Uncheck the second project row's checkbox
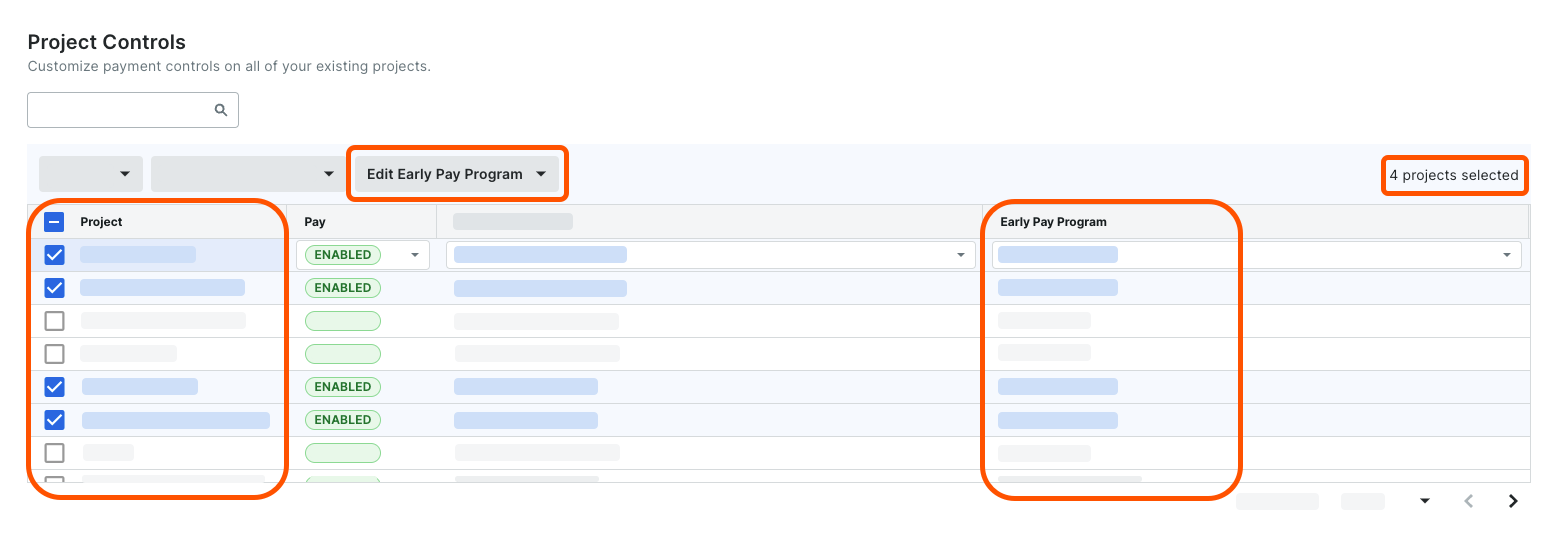The image size is (1556, 545). coord(55,288)
